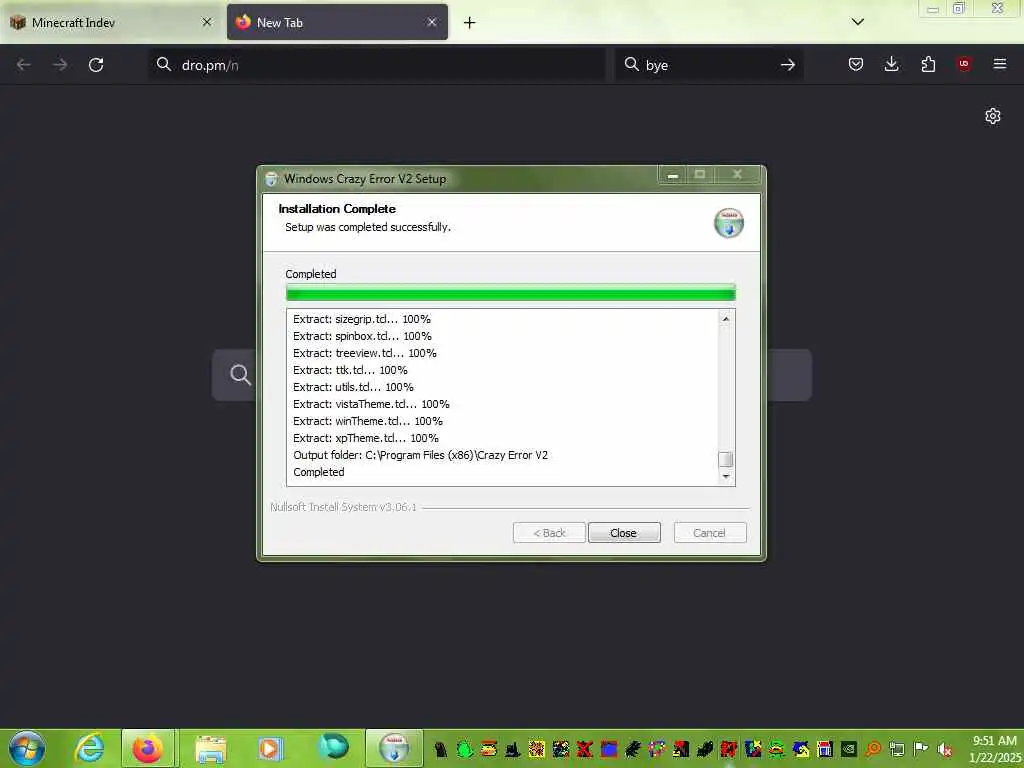Click the install log scrollbar thumb
The height and width of the screenshot is (768, 1024).
726,459
